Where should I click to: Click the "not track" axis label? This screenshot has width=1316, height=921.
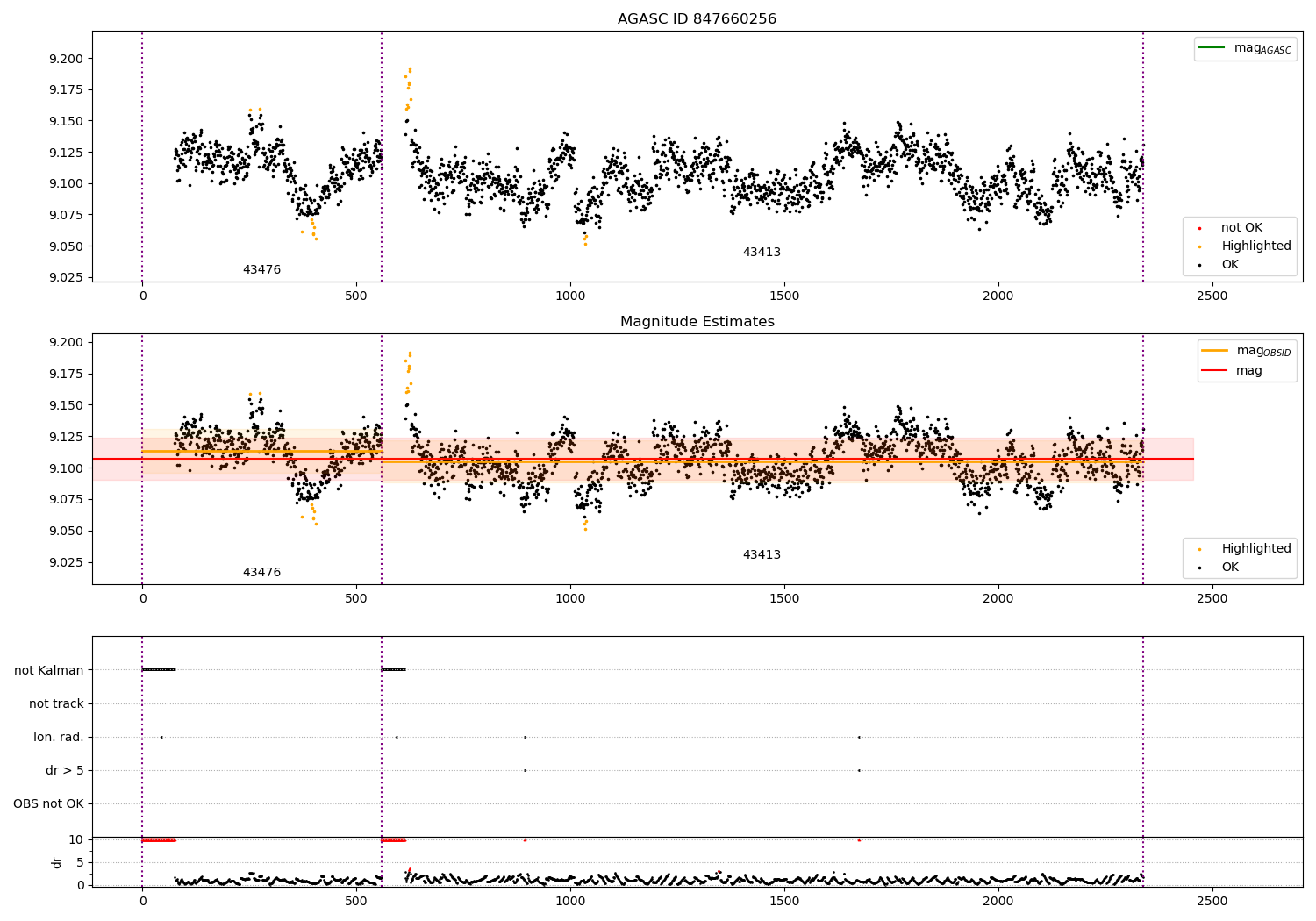(x=56, y=704)
